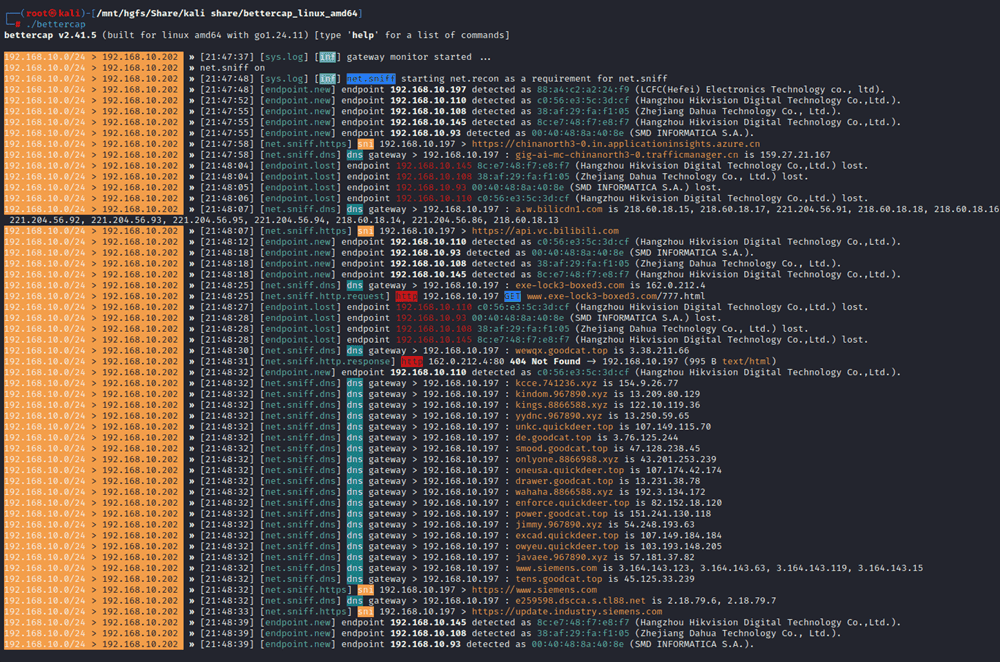Viewport: 1000px width, 662px height.
Task: Open the https://api.vc.bilibili.com link
Action: click(x=545, y=231)
